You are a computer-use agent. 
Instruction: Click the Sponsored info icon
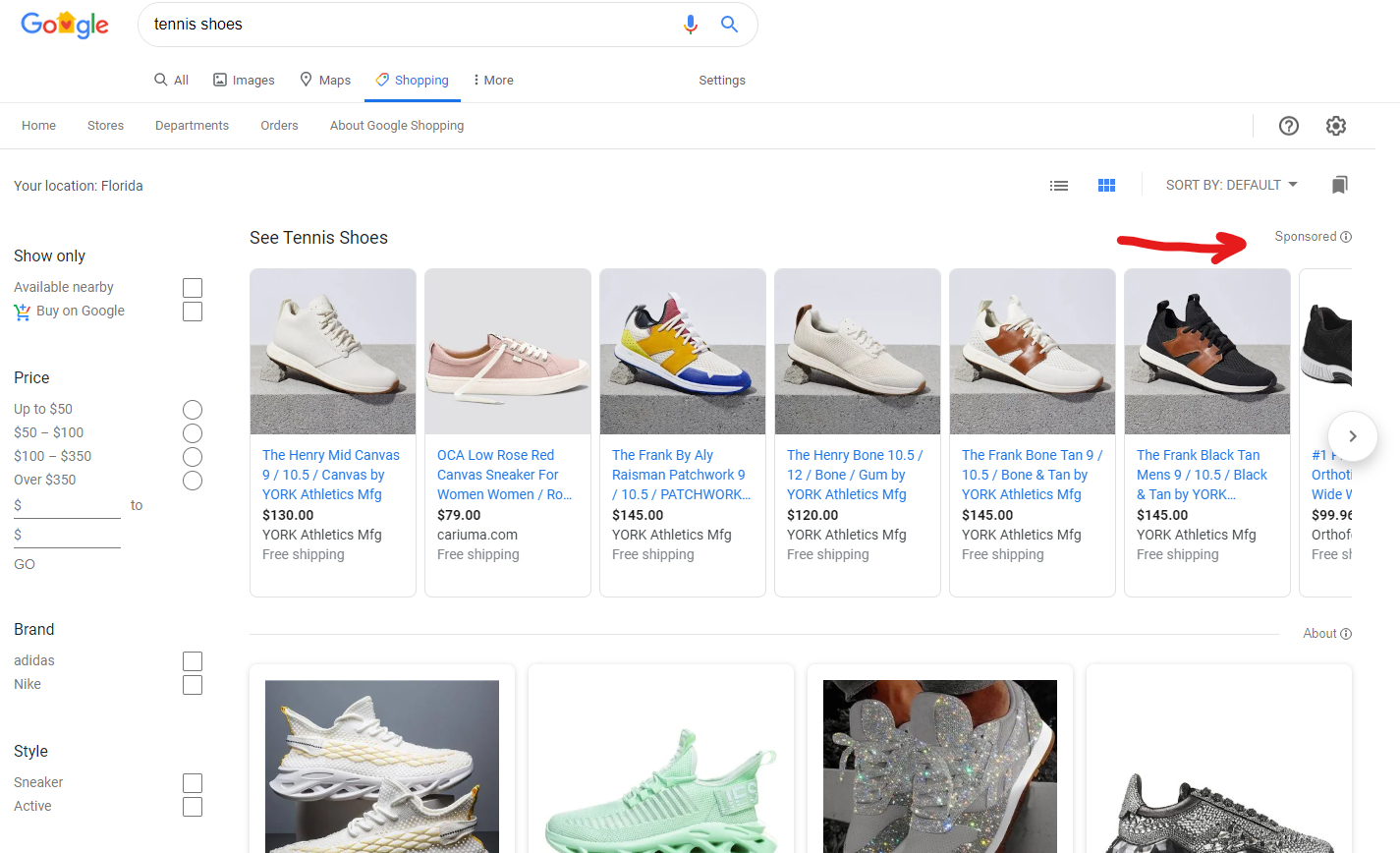coord(1346,237)
